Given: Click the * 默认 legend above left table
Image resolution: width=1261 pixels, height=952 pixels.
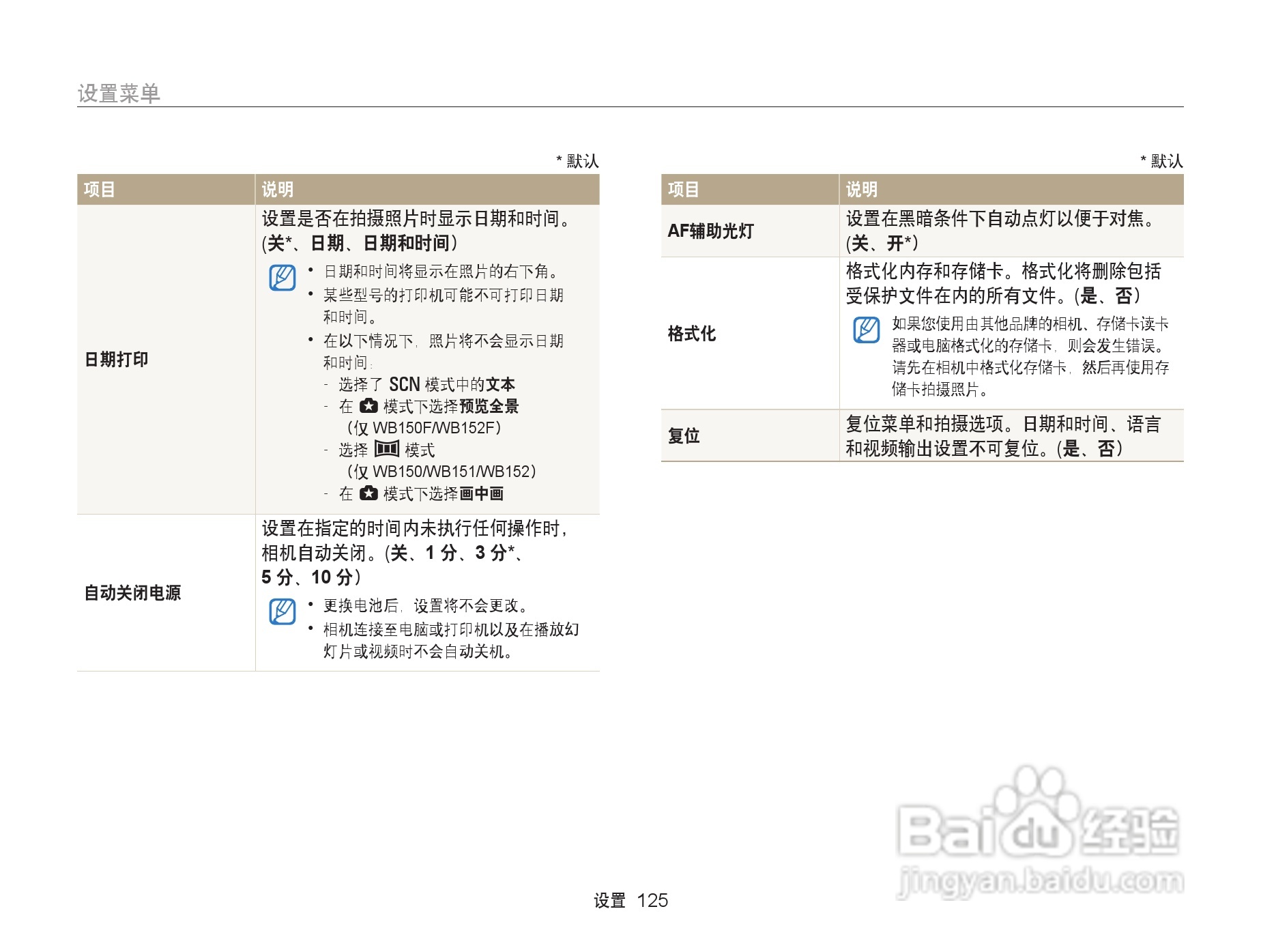Looking at the screenshot, I should click(x=577, y=161).
